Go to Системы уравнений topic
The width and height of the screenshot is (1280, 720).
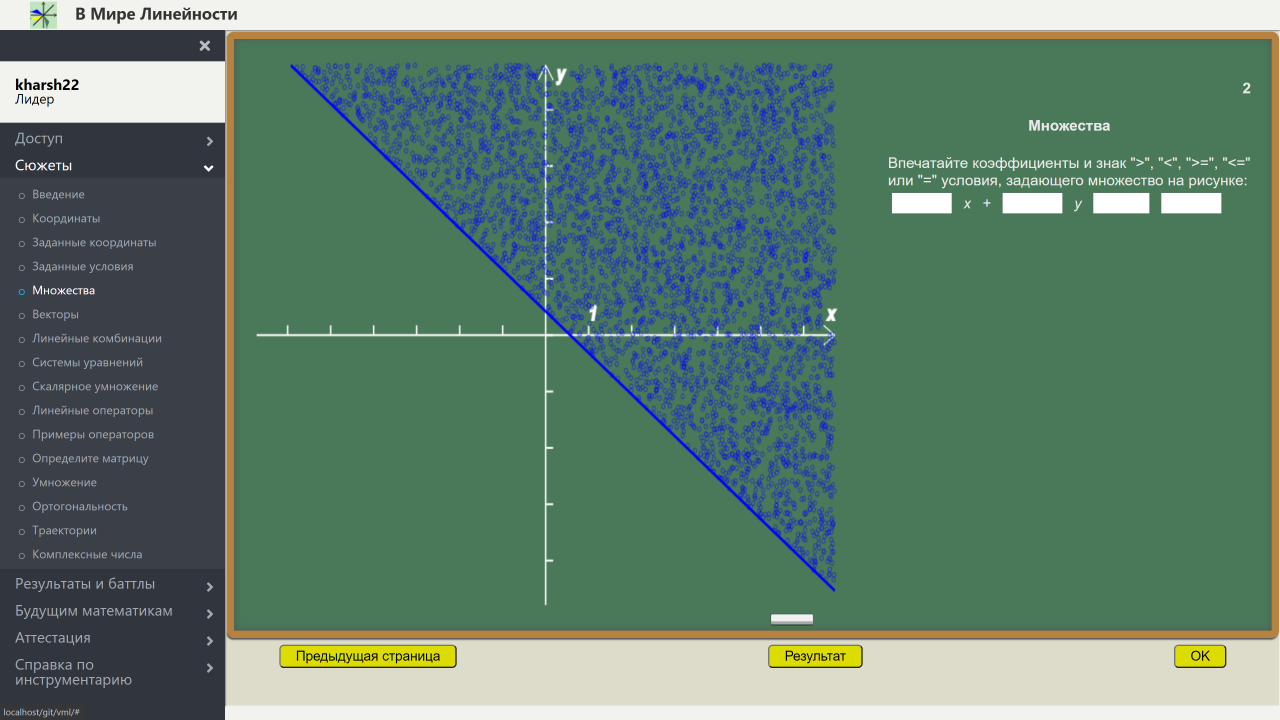pos(87,363)
